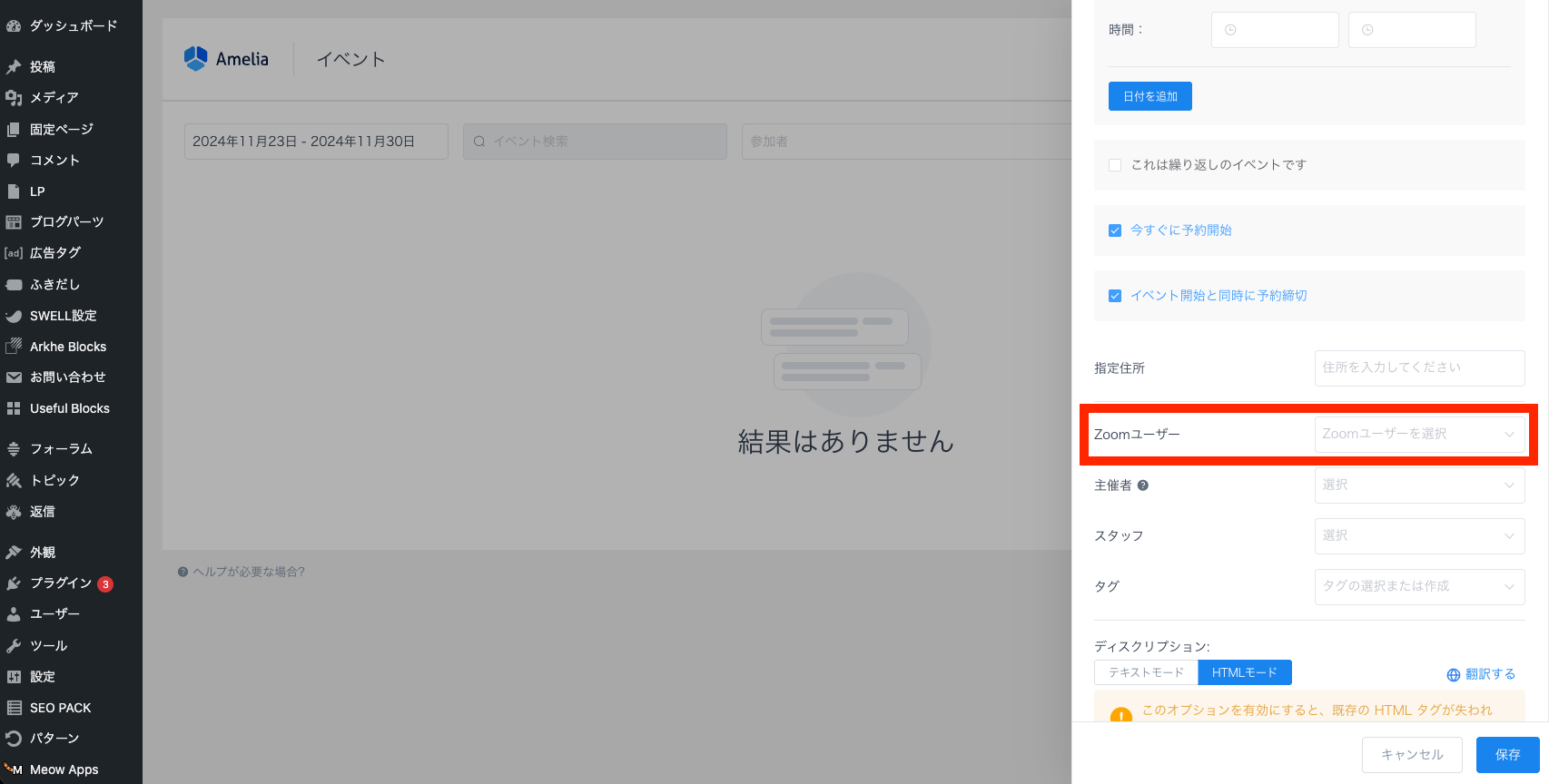Open the Zoomユーザーを選択 dropdown
This screenshot has height=784, width=1549.
tap(1418, 435)
